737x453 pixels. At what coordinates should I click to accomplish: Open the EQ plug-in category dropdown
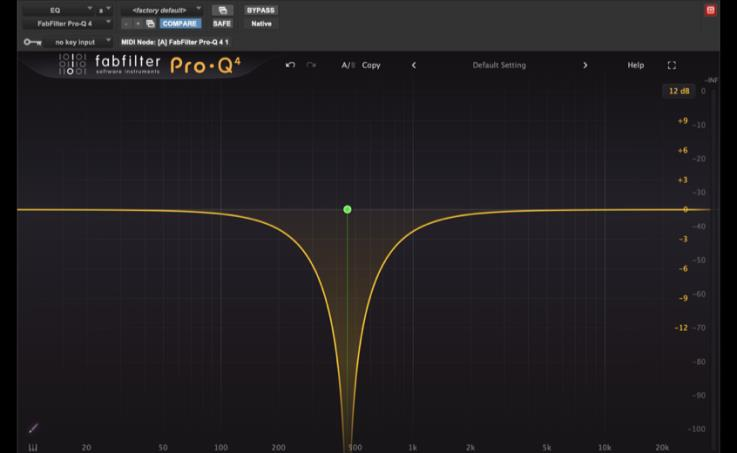57,10
